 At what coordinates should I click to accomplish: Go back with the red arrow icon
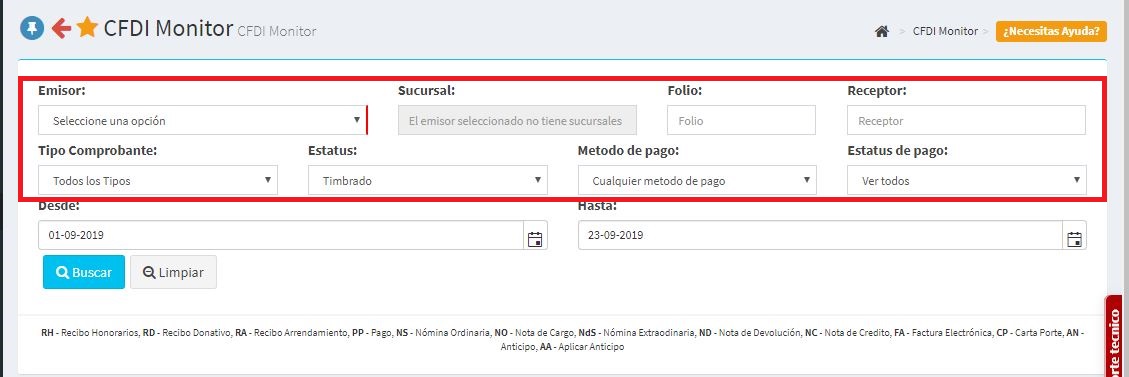61,28
